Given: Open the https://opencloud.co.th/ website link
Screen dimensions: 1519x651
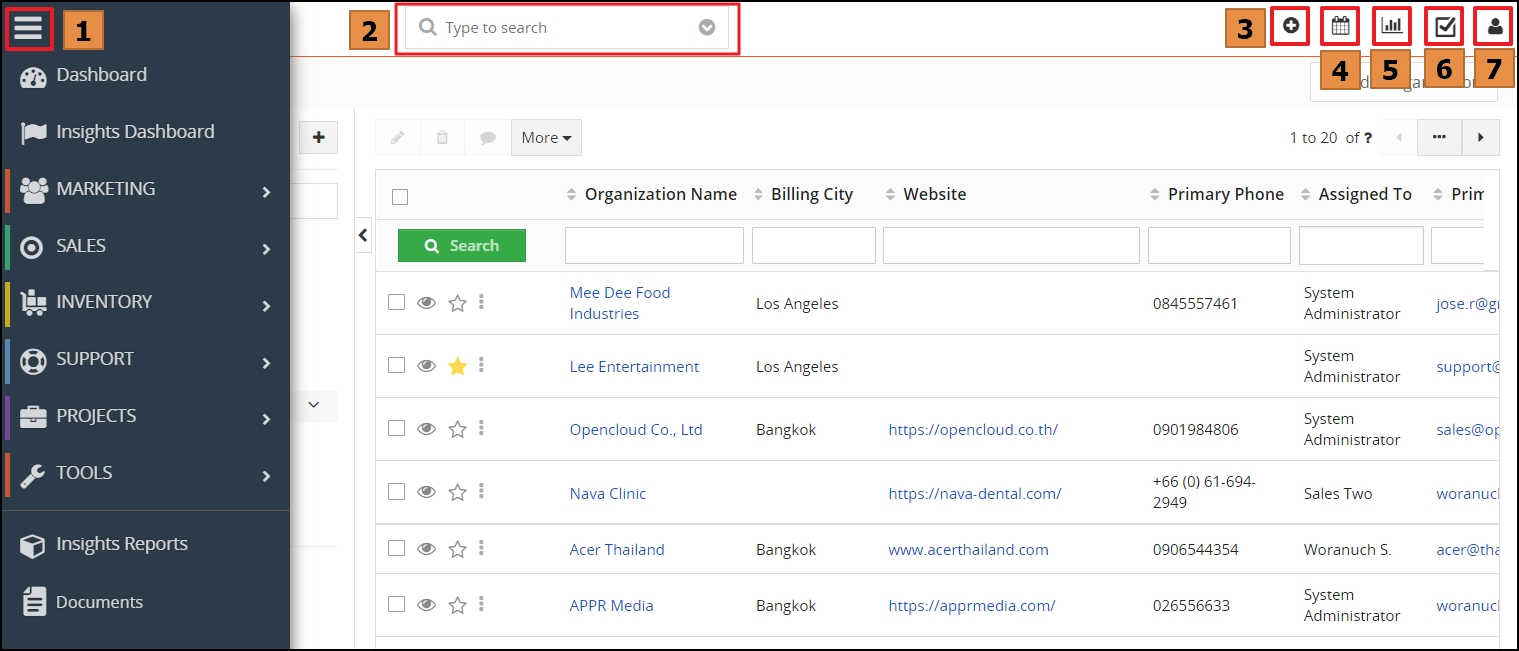Looking at the screenshot, I should click(x=973, y=430).
